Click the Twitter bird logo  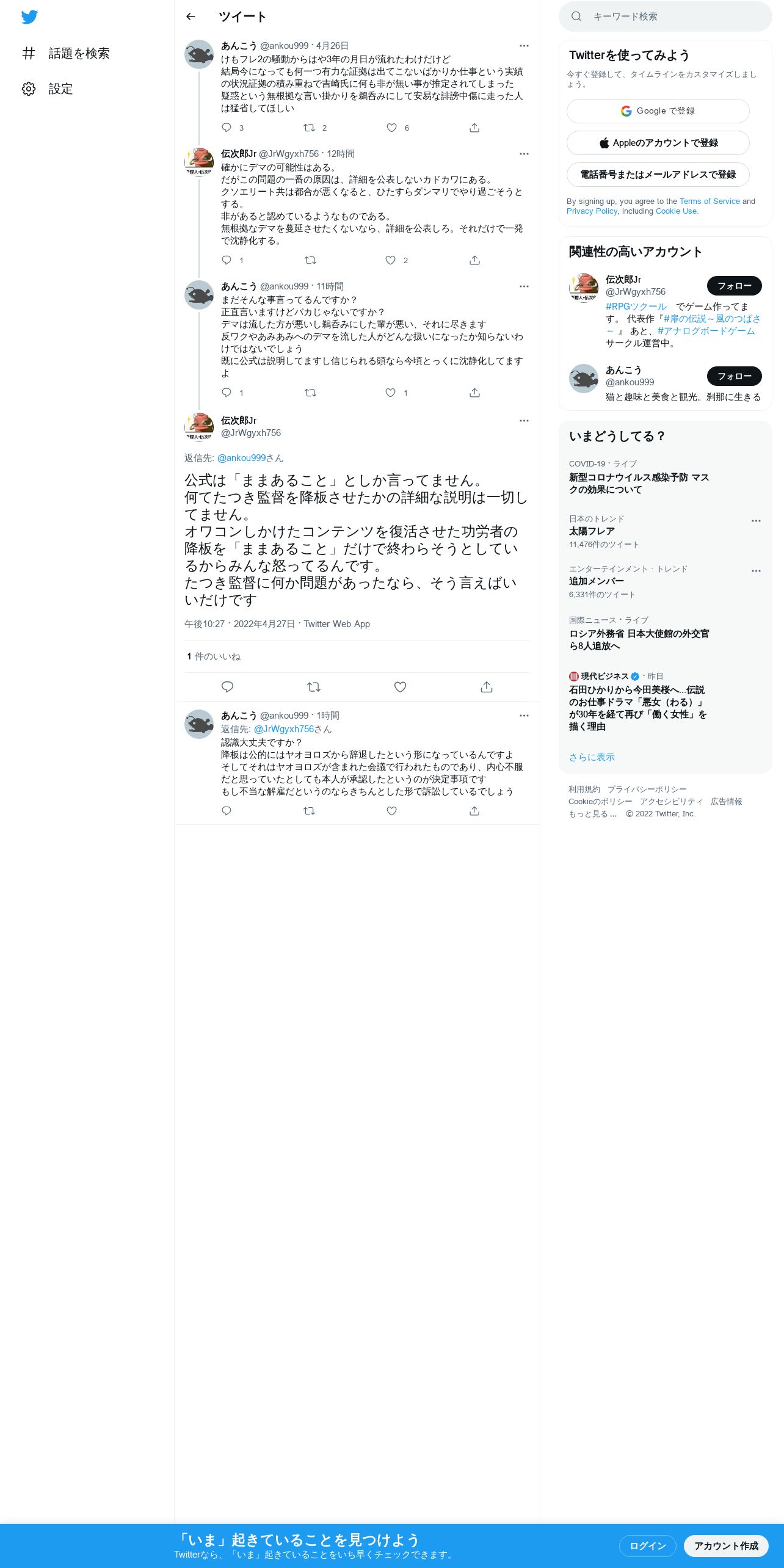coord(29,17)
